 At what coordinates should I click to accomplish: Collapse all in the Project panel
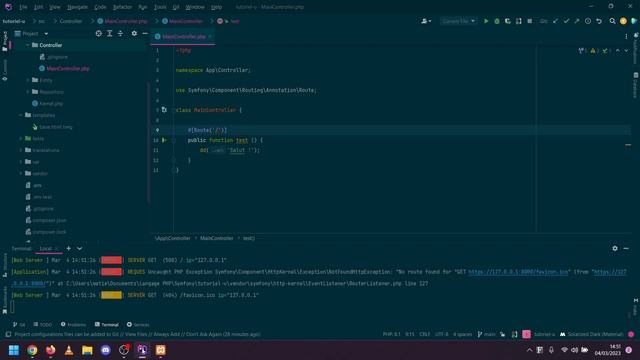[x=120, y=33]
